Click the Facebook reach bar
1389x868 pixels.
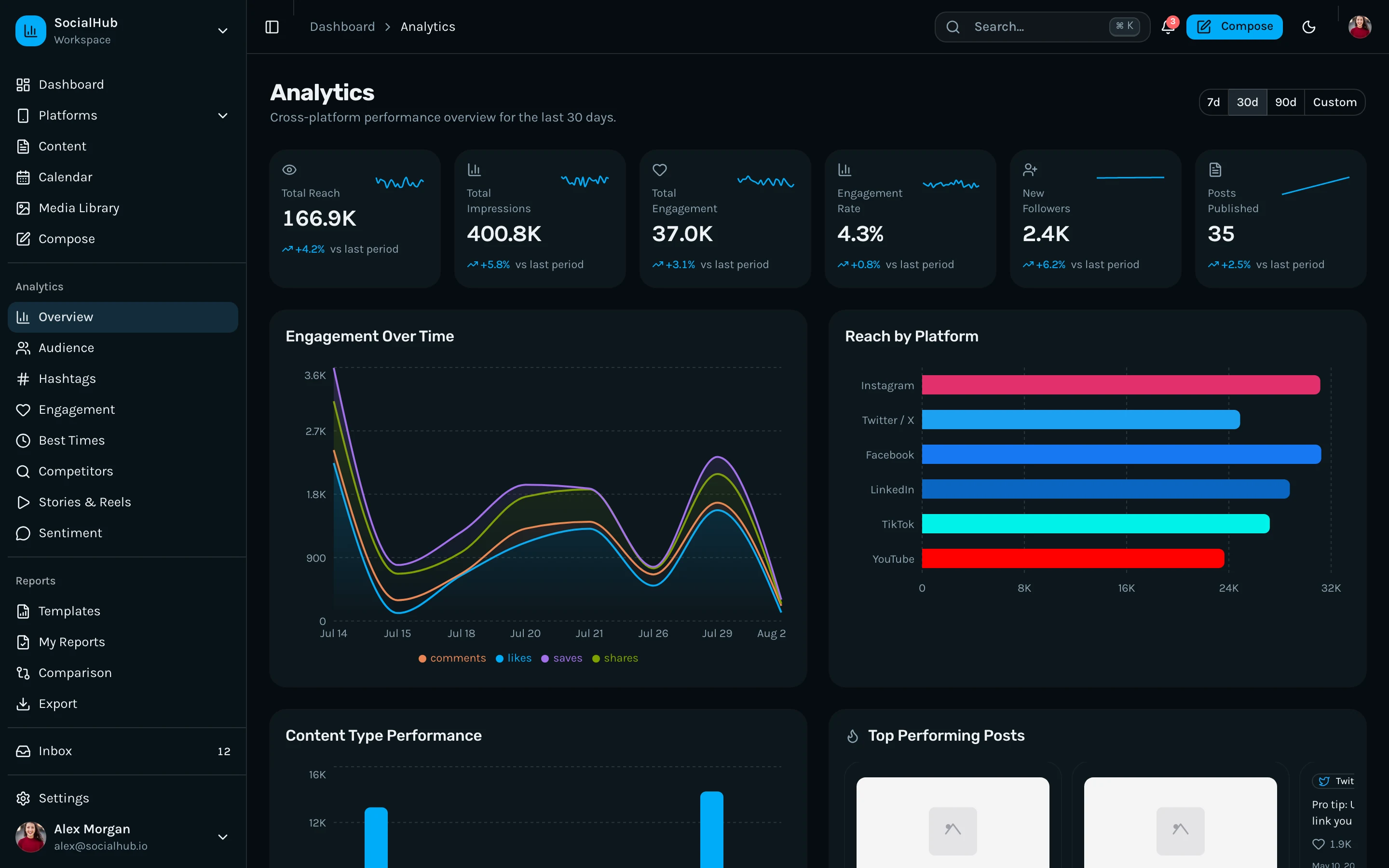(1121, 455)
